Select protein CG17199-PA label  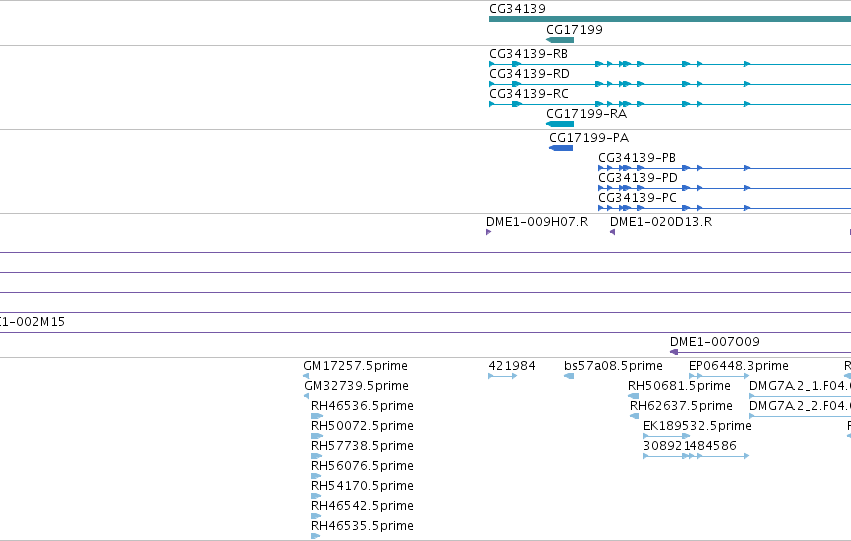[589, 138]
